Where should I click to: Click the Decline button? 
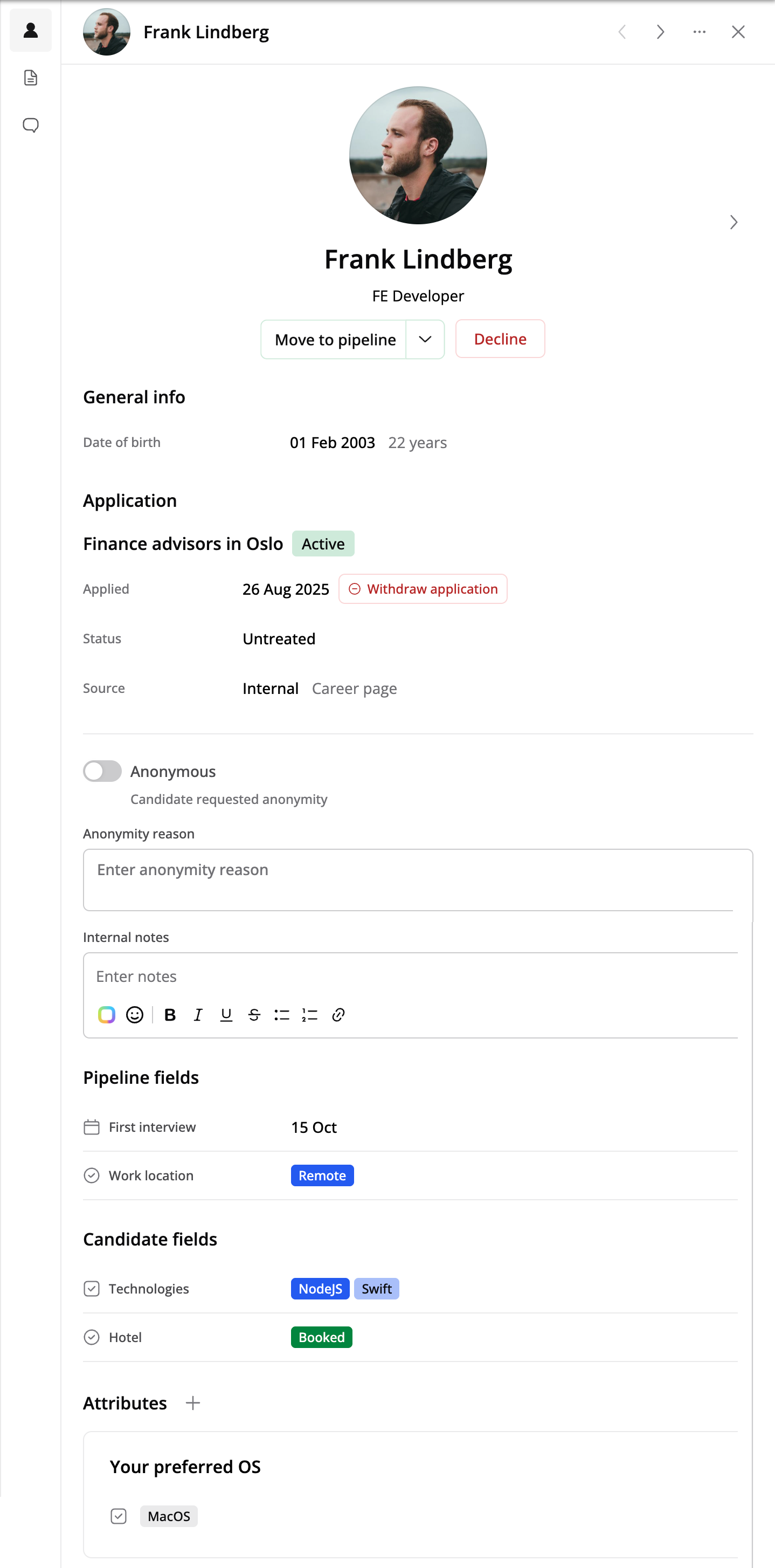(500, 339)
